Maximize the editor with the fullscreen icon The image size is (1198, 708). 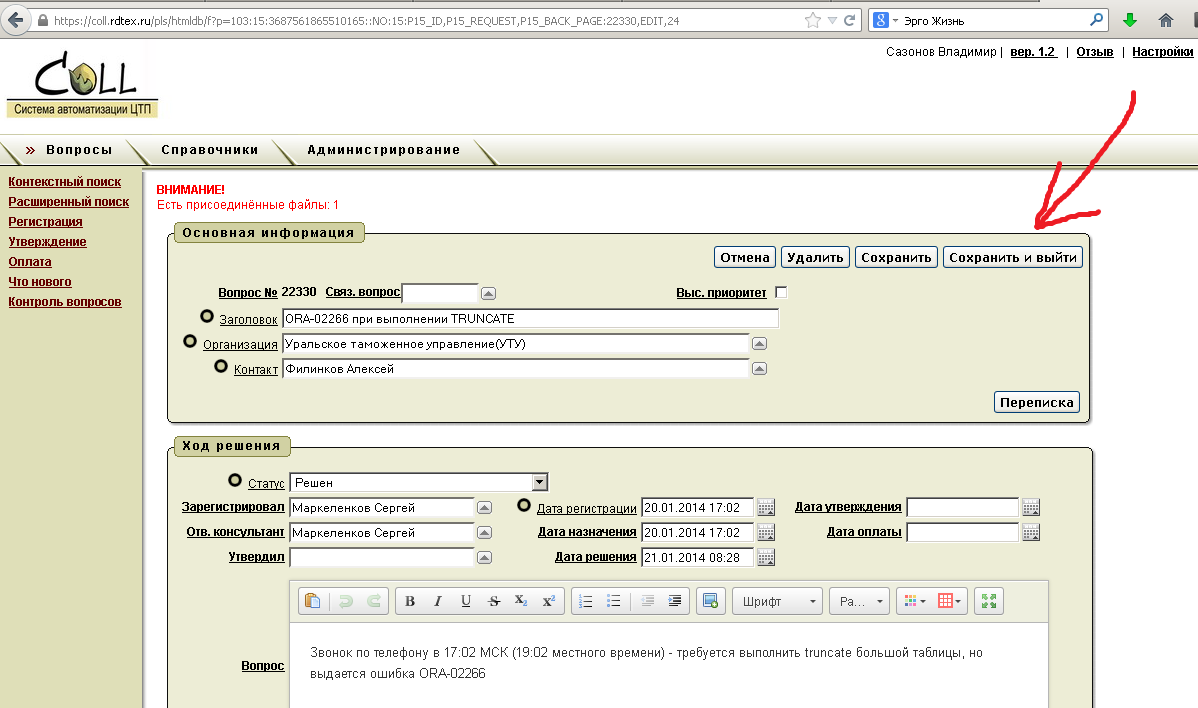[x=989, y=601]
